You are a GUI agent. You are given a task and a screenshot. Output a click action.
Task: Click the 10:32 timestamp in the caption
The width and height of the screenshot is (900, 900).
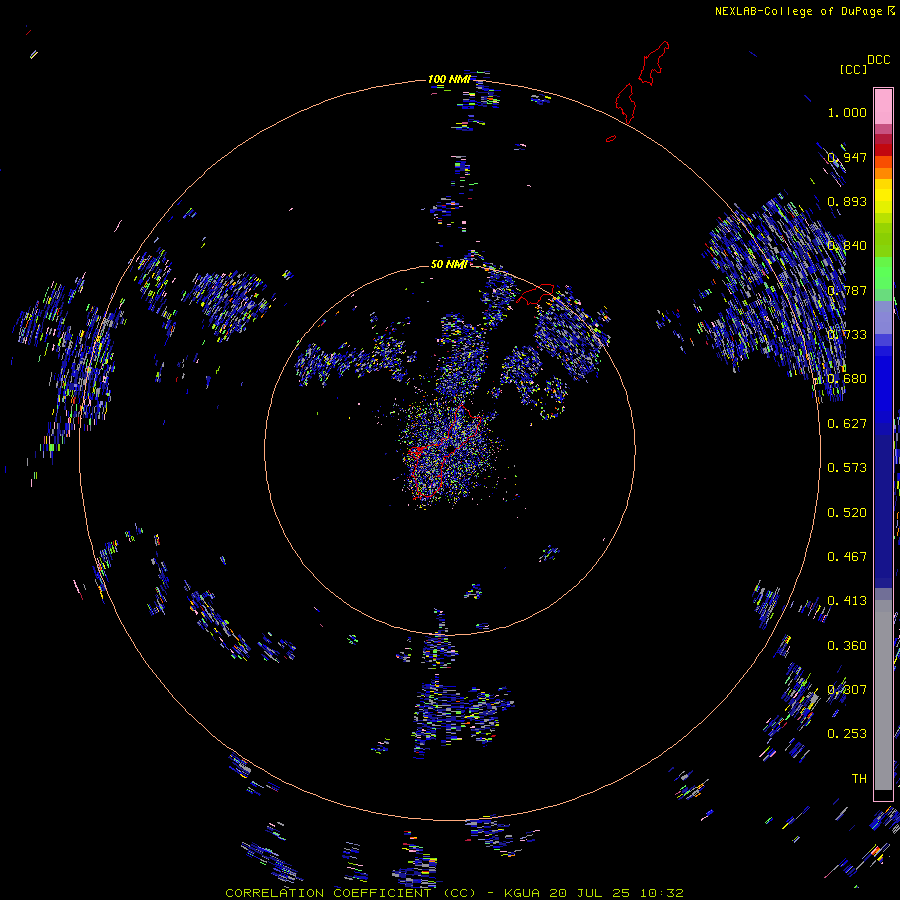(x=662, y=893)
